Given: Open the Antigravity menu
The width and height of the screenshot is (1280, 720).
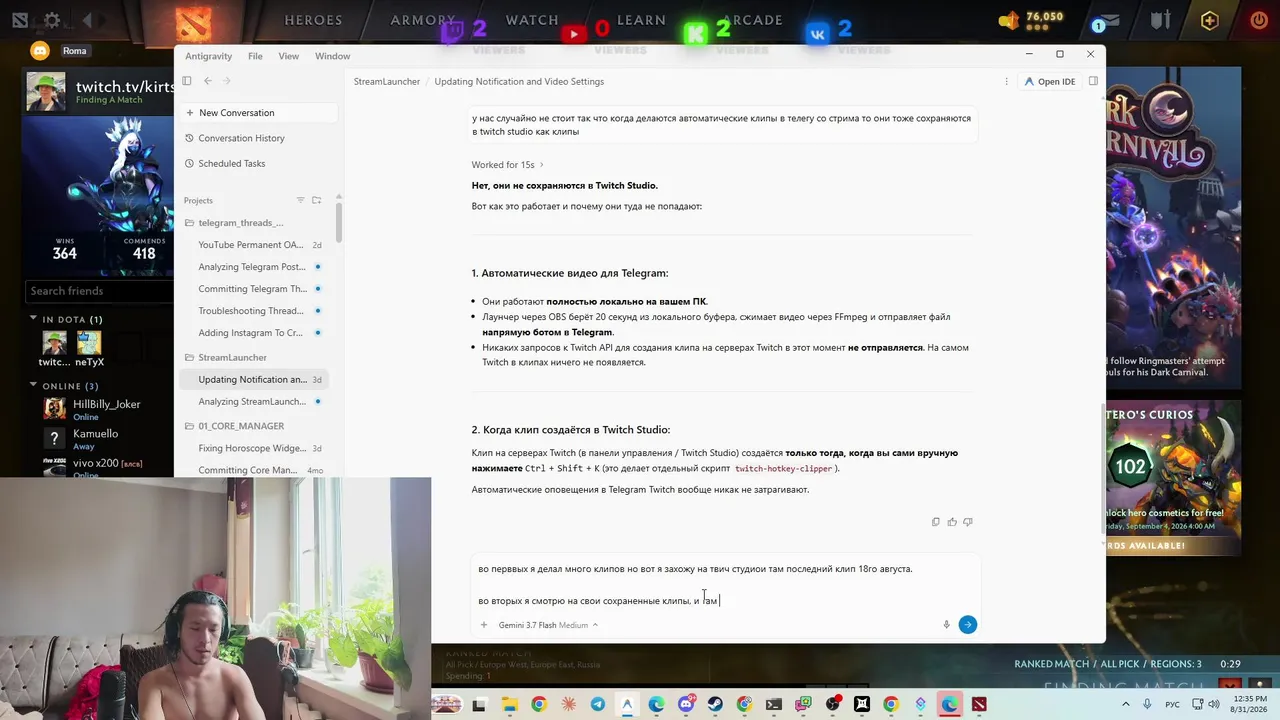Looking at the screenshot, I should click(x=208, y=56).
